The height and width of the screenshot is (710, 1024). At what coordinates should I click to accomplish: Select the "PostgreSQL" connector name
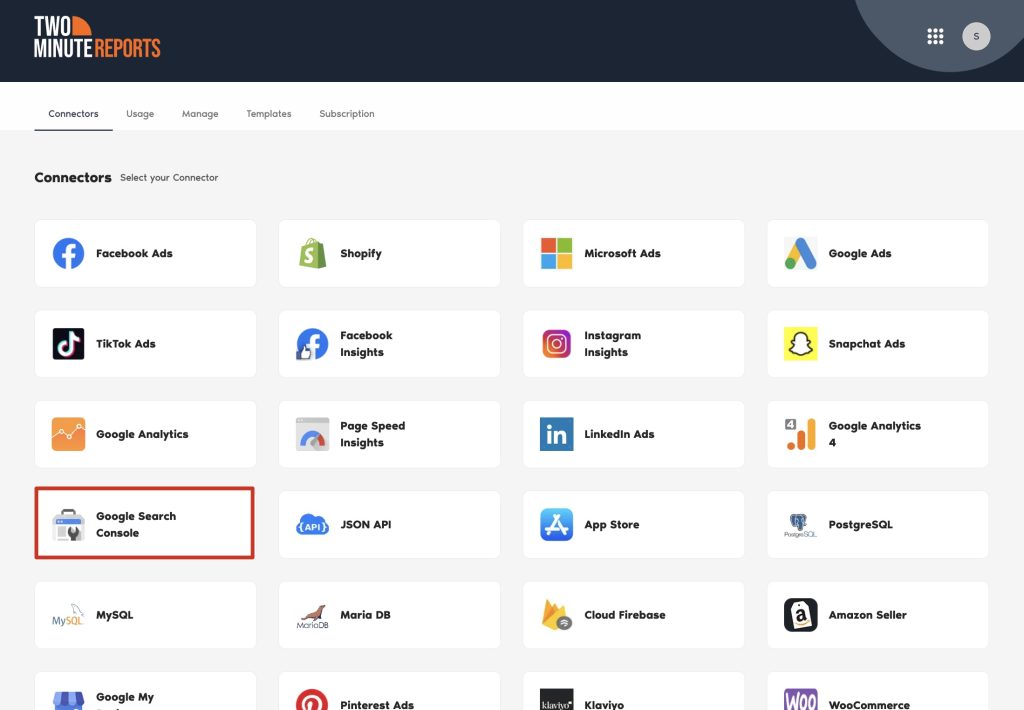(861, 524)
